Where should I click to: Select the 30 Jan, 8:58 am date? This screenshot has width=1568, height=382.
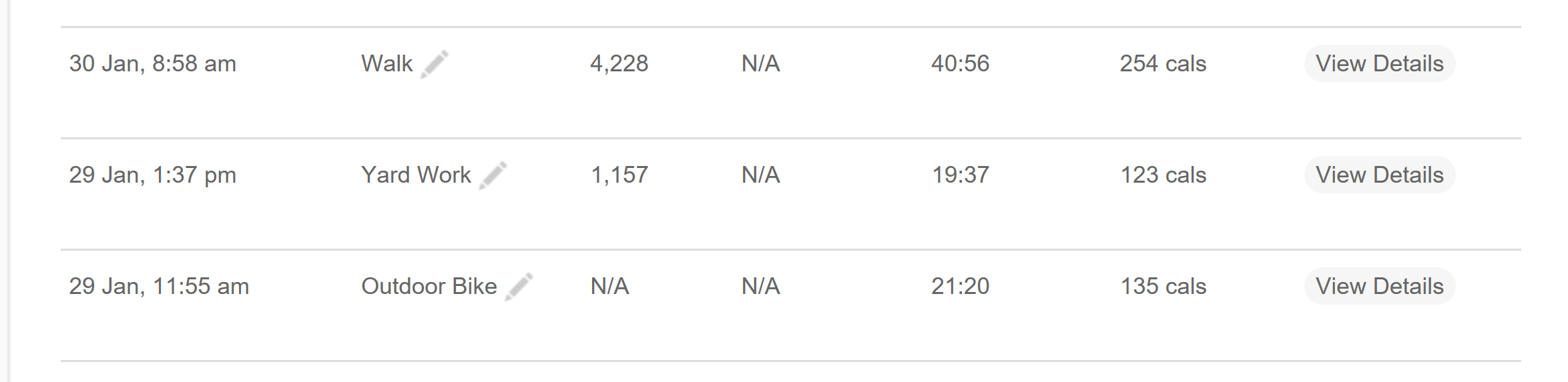(x=153, y=63)
